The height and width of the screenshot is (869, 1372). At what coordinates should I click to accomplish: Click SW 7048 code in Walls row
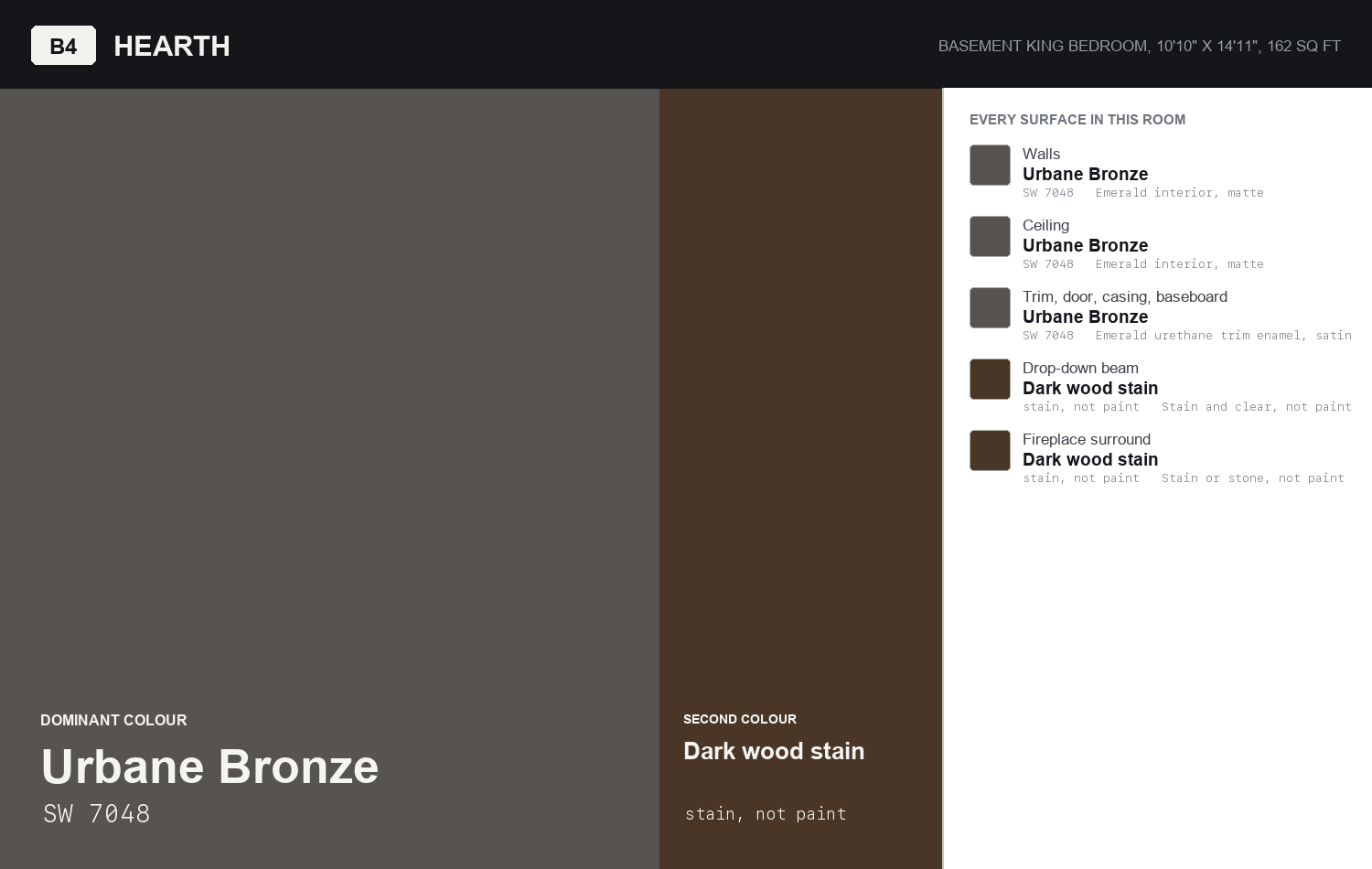[x=1048, y=193]
